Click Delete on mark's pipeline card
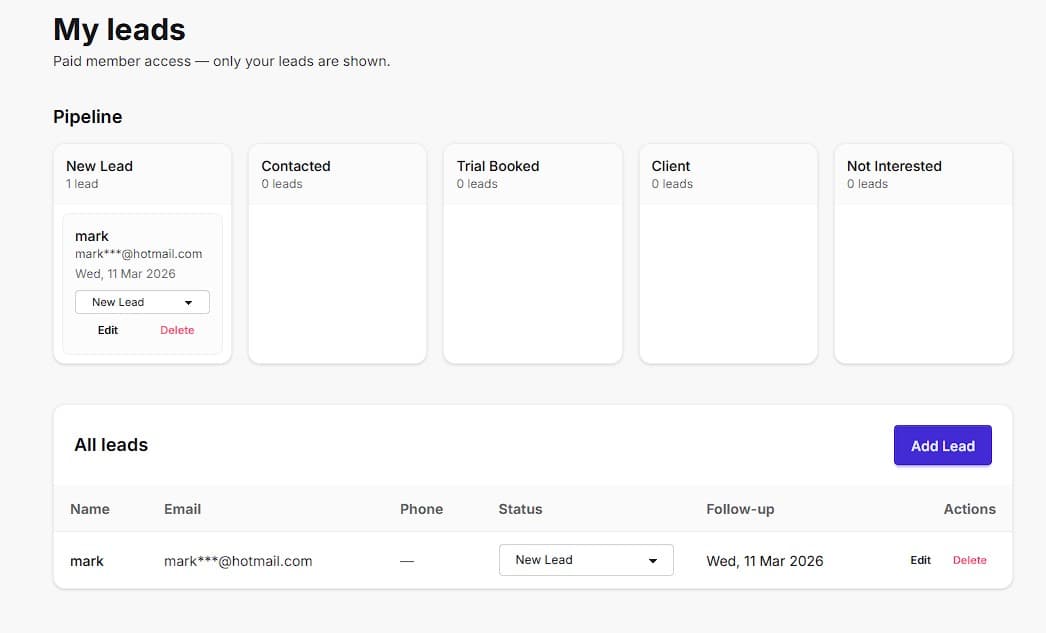Image resolution: width=1046 pixels, height=633 pixels. pyautogui.click(x=176, y=329)
